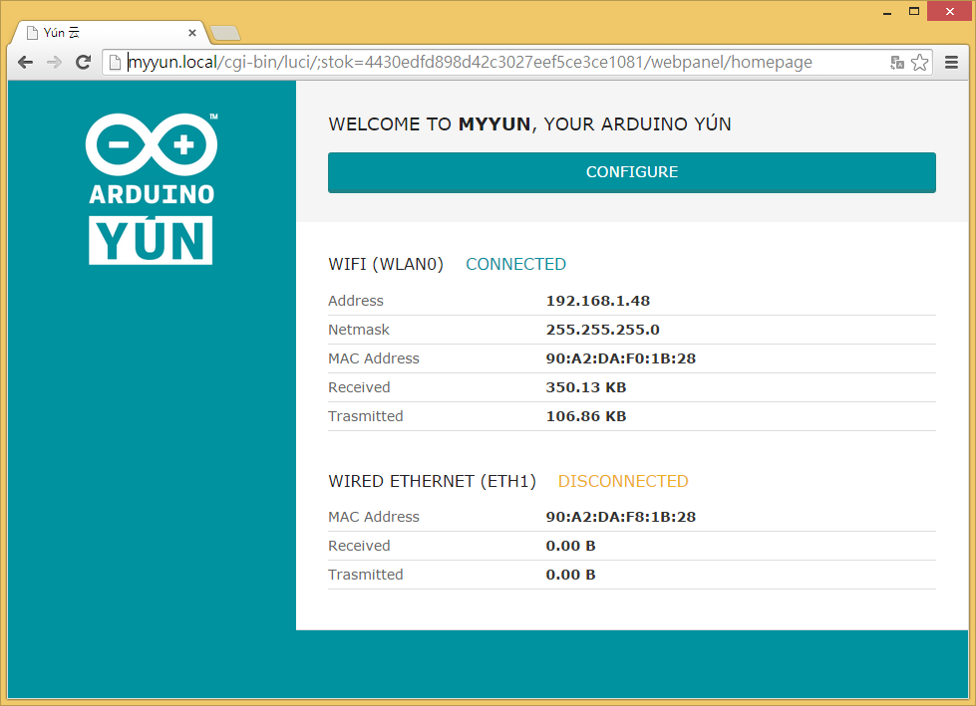Click the CONNECTED status label
The width and height of the screenshot is (976, 706).
pyautogui.click(x=515, y=264)
